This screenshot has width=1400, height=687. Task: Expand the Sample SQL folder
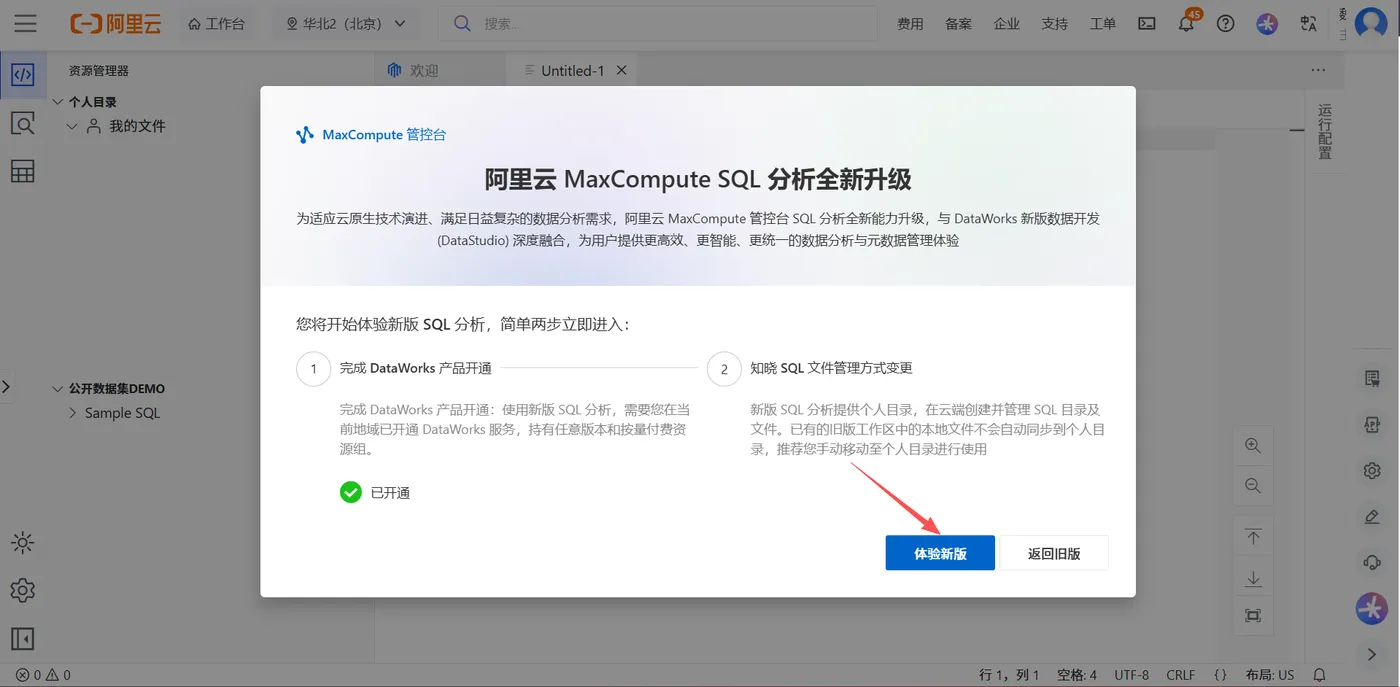(x=72, y=413)
